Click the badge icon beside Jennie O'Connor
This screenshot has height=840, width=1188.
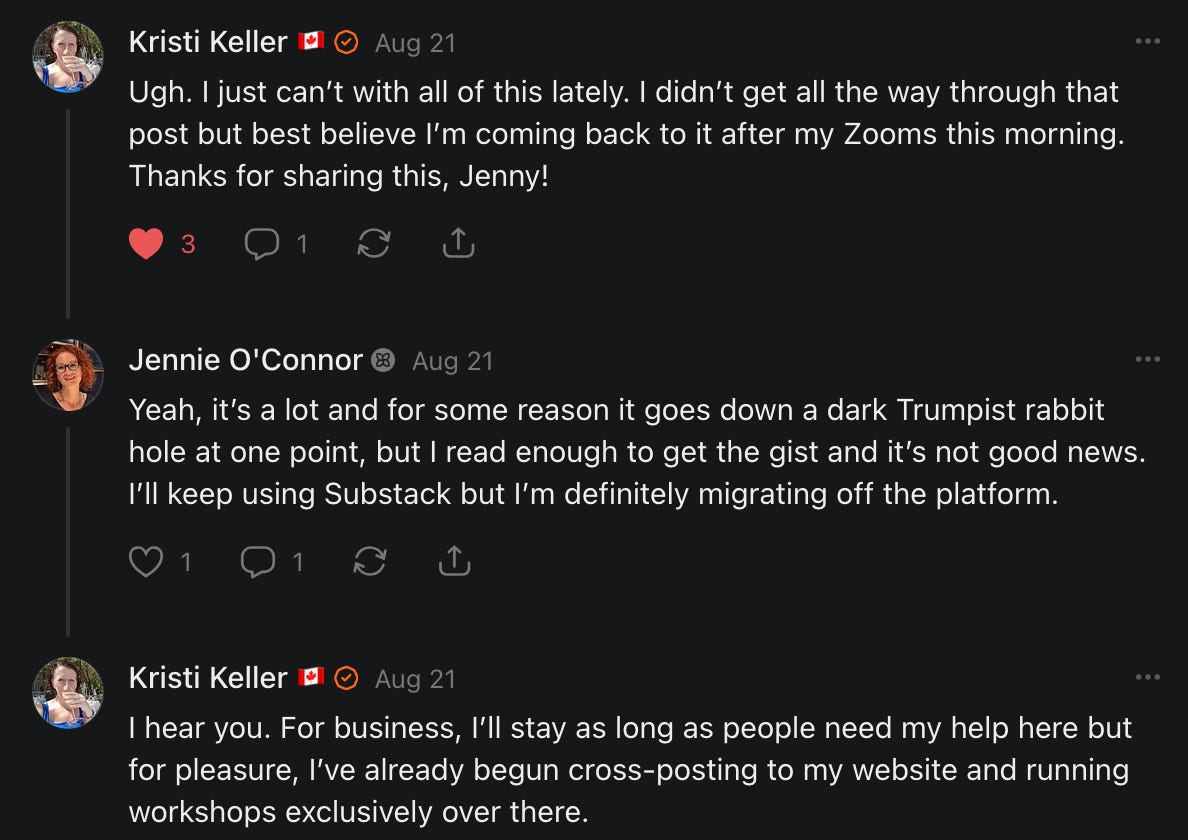click(383, 360)
